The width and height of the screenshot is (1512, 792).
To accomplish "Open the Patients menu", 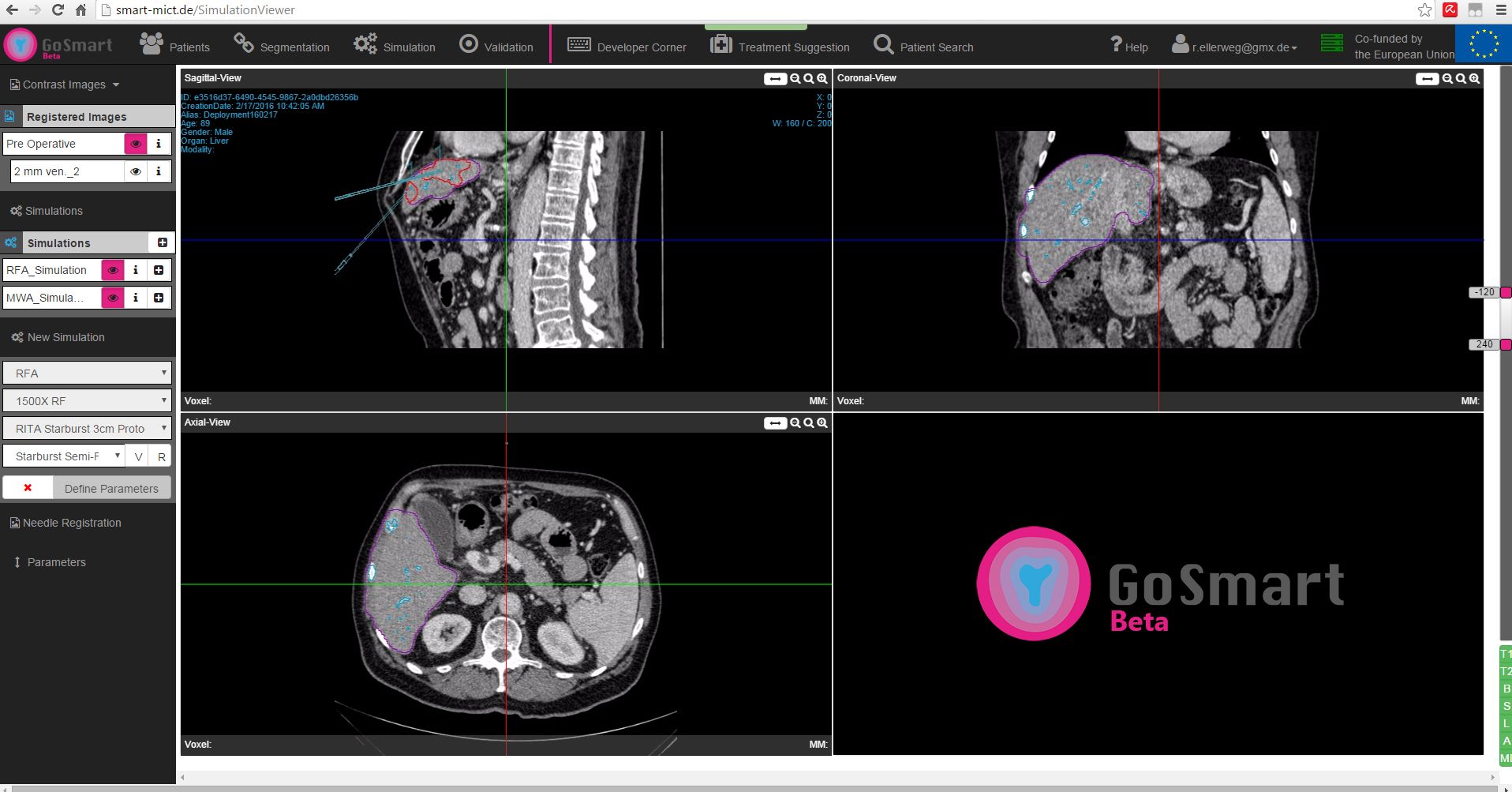I will pyautogui.click(x=175, y=45).
